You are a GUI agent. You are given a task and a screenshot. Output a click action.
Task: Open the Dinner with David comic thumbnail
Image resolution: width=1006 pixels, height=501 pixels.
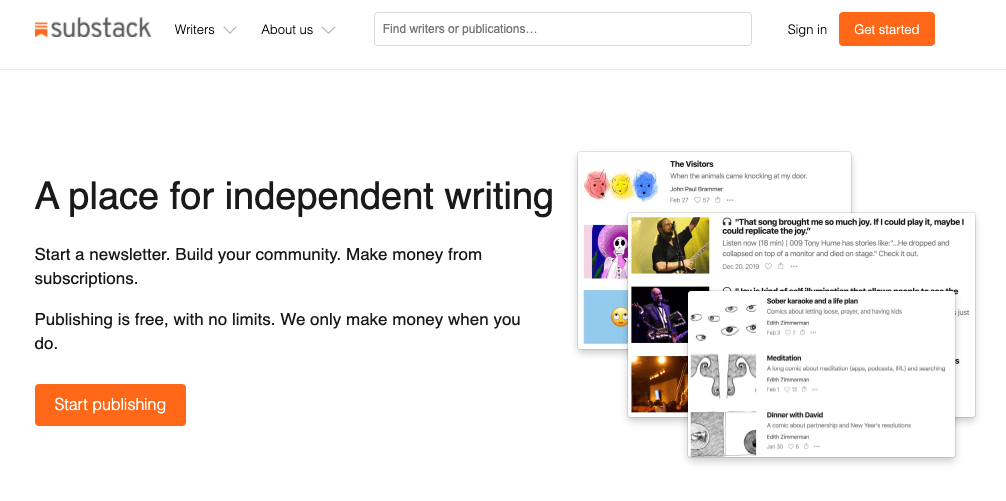724,433
